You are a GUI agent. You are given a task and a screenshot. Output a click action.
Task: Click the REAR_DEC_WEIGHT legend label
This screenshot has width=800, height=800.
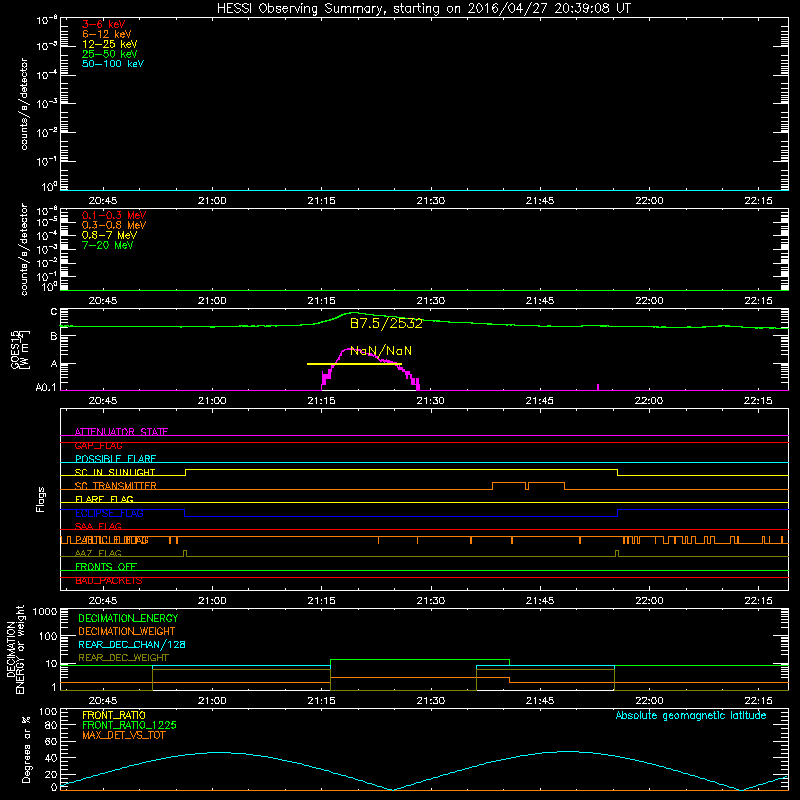coord(123,658)
